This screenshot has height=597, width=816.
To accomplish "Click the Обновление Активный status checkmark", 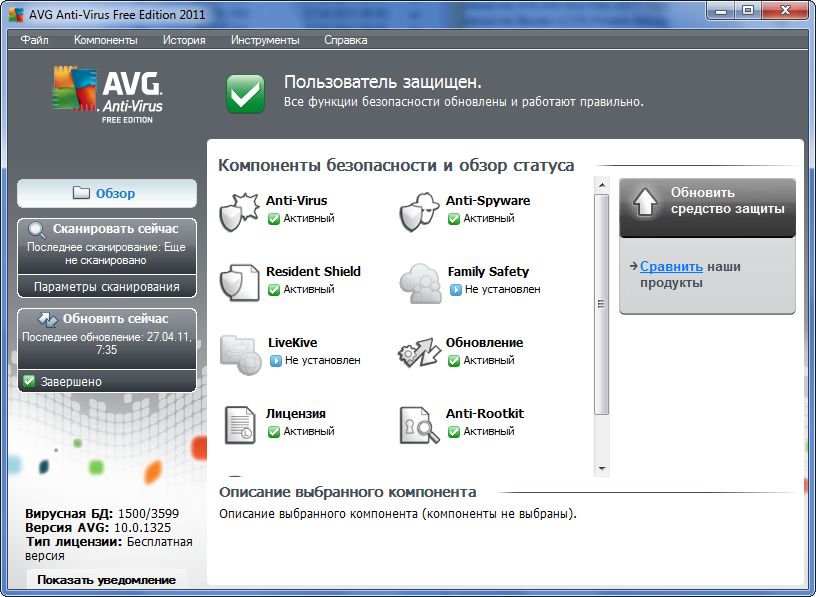I will coord(454,360).
